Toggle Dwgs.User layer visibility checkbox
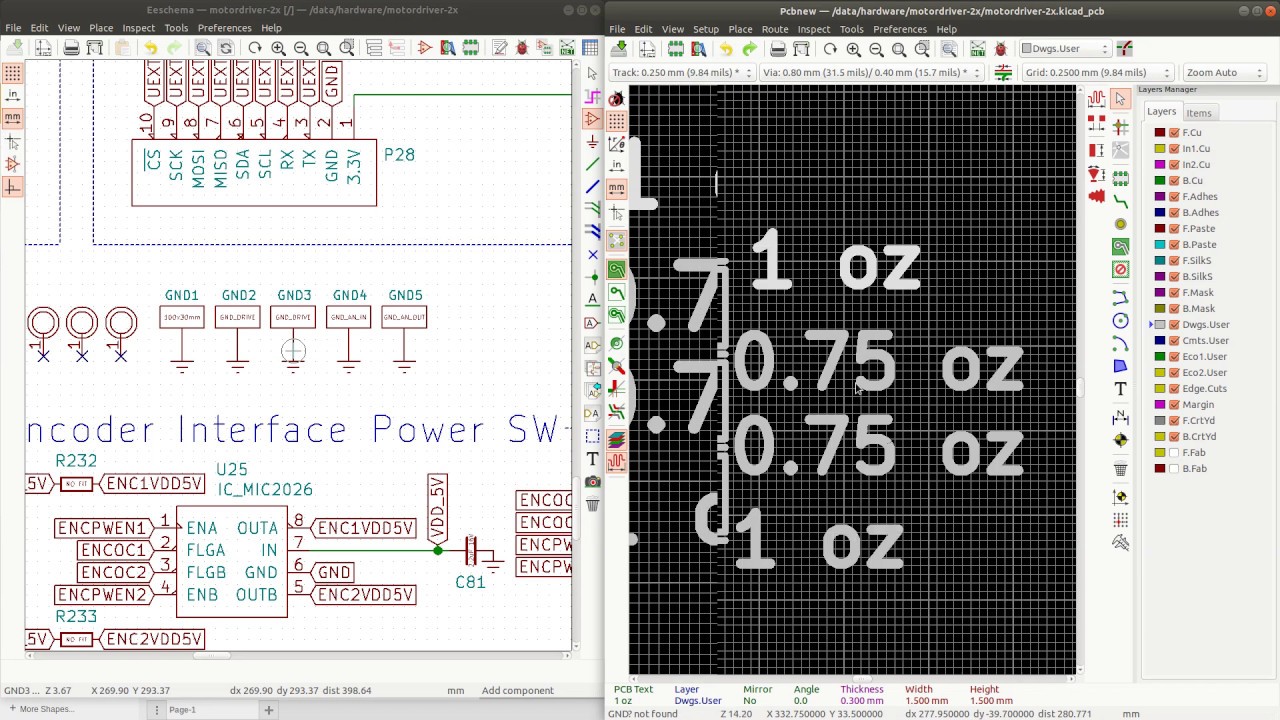 click(x=1175, y=325)
